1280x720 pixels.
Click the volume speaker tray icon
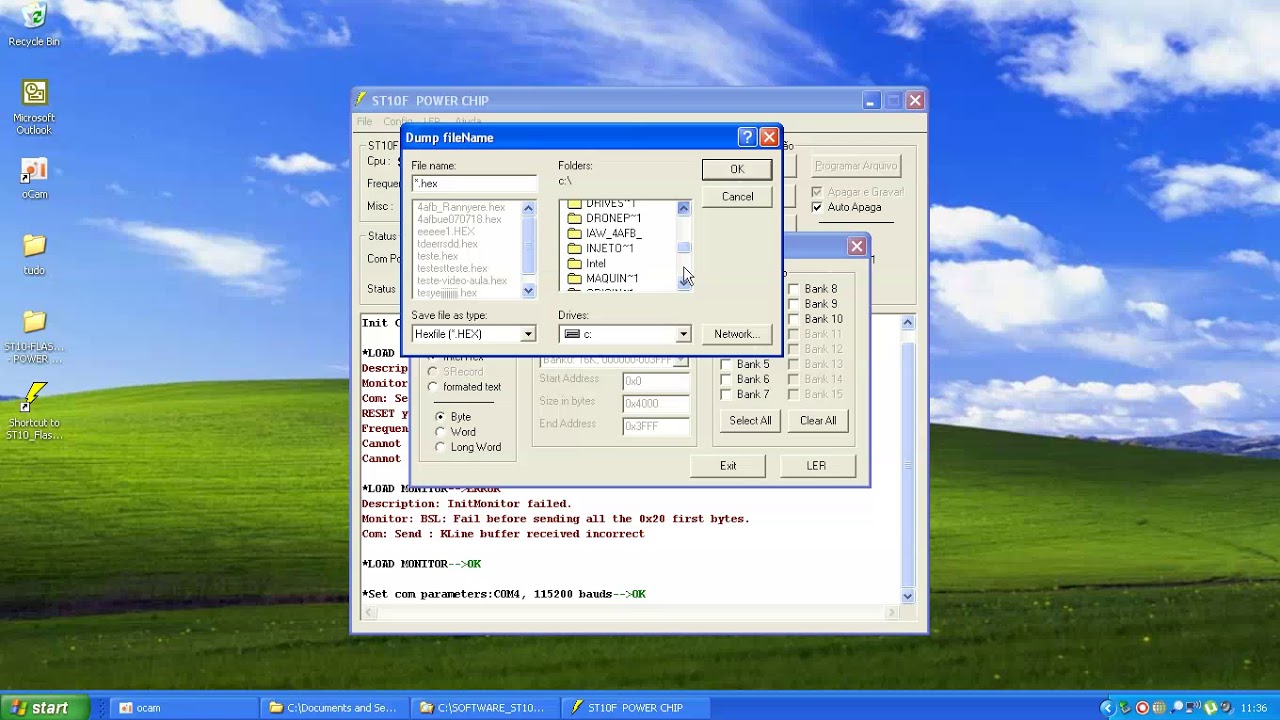pyautogui.click(x=1227, y=708)
